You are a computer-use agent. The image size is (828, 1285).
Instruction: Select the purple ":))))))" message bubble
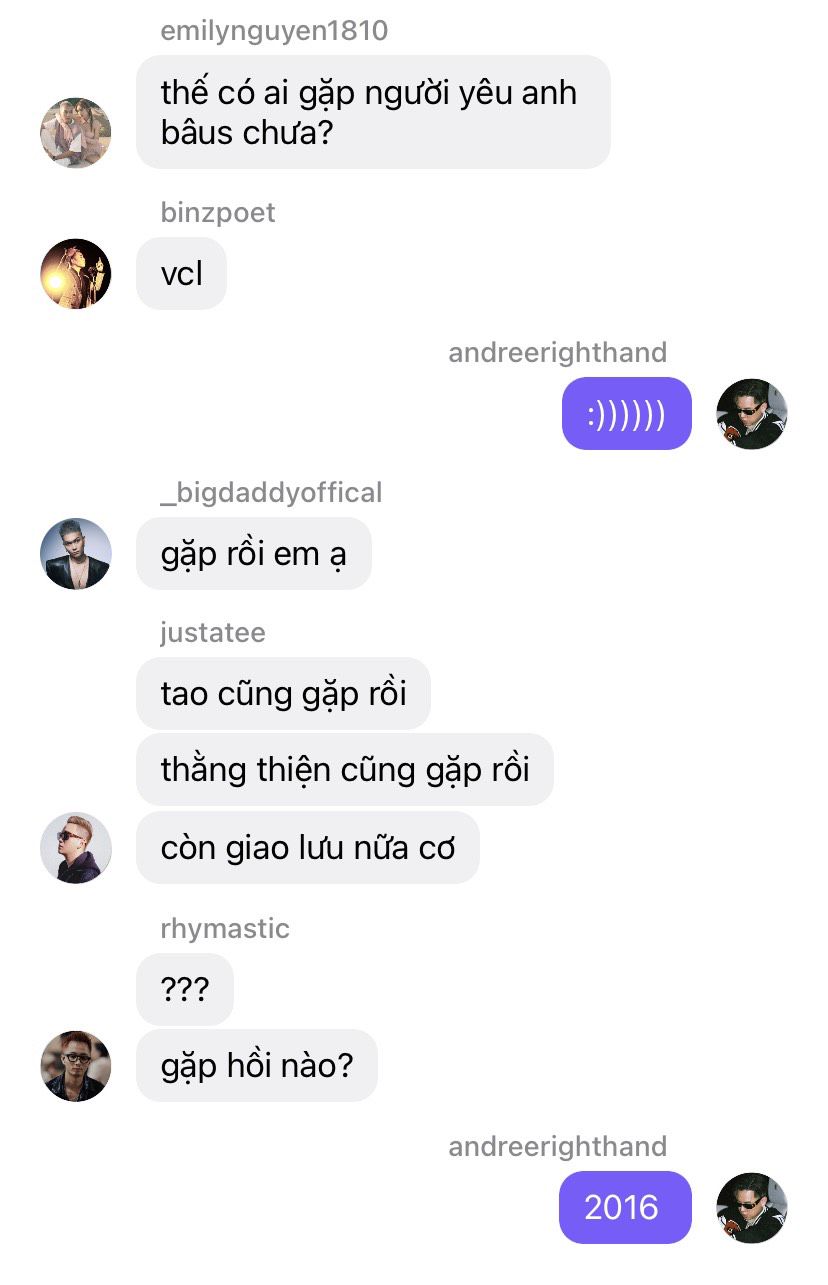tap(626, 413)
